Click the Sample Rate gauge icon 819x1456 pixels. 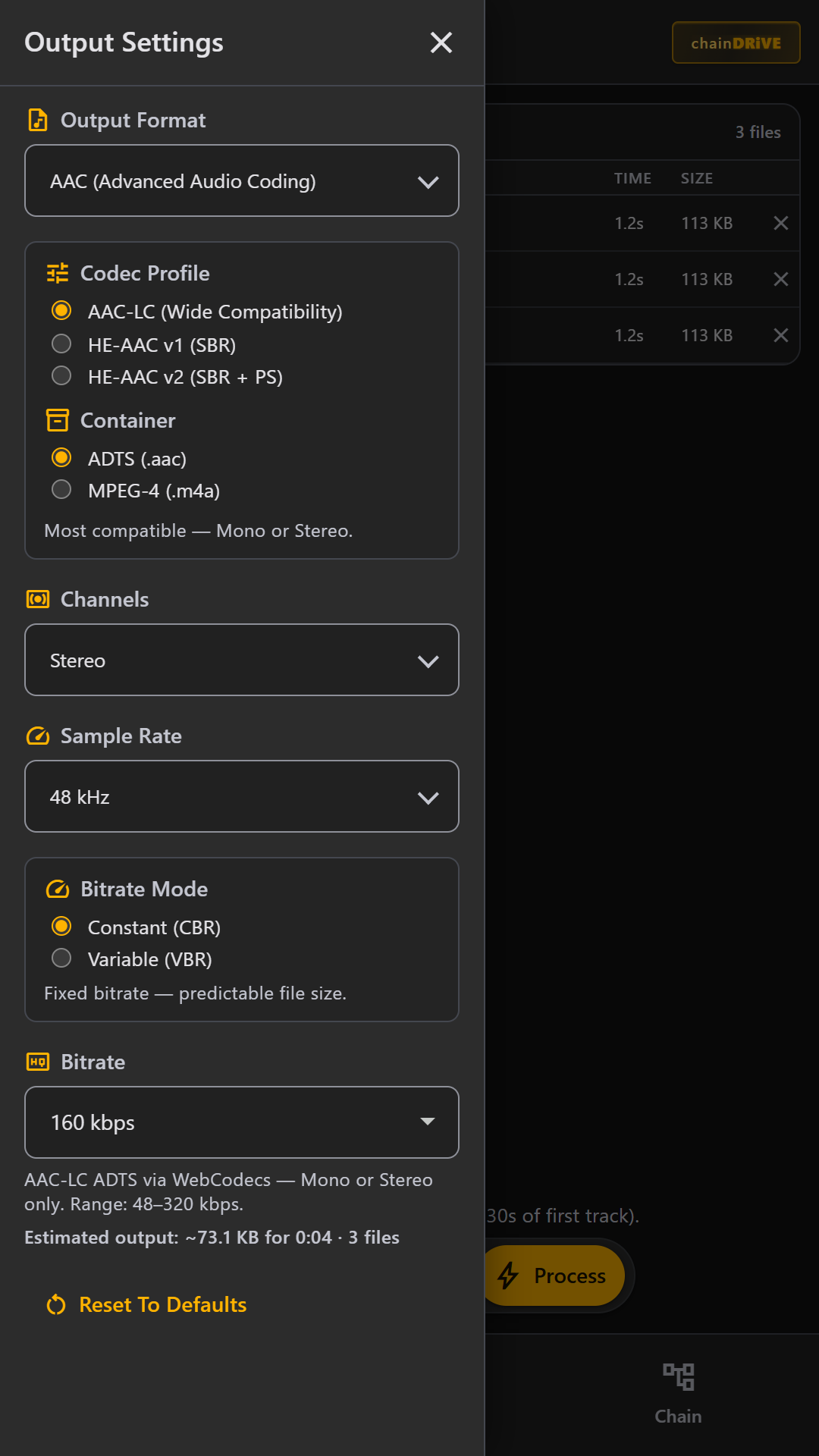point(37,736)
